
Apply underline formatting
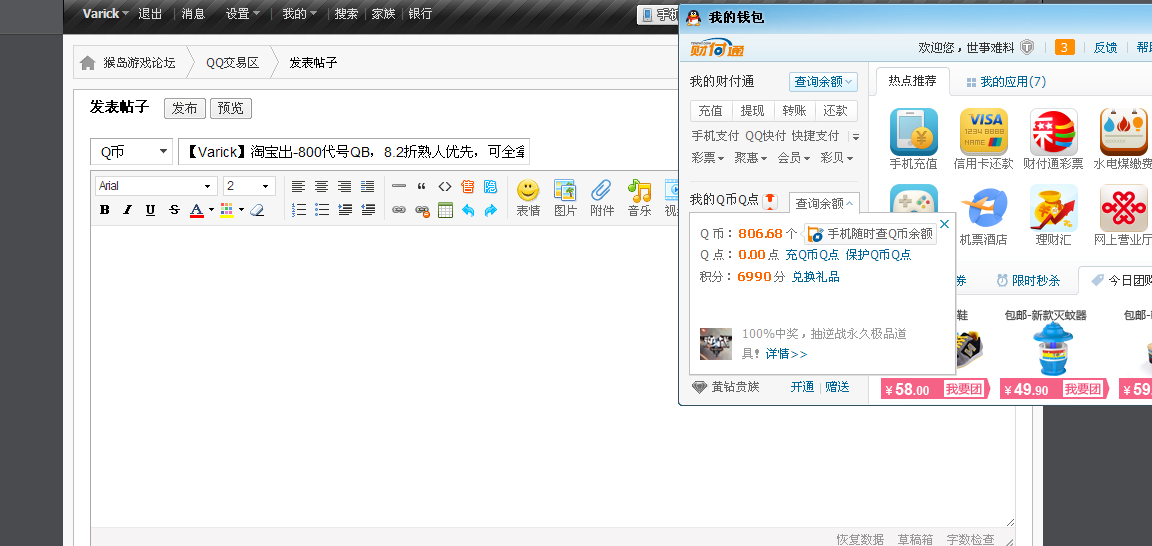[151, 210]
